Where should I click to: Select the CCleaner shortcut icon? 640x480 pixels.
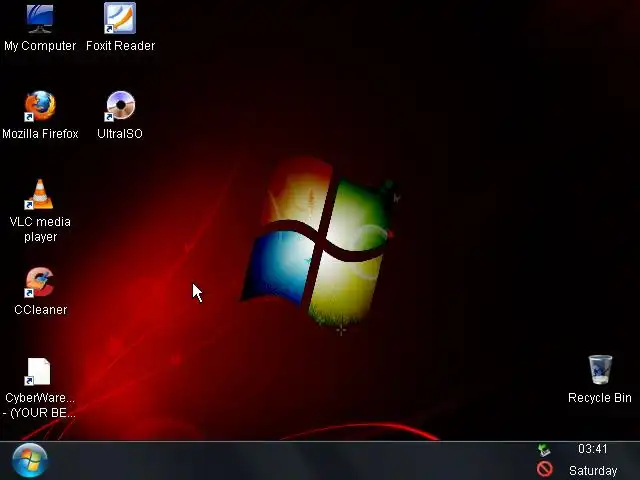click(x=39, y=282)
